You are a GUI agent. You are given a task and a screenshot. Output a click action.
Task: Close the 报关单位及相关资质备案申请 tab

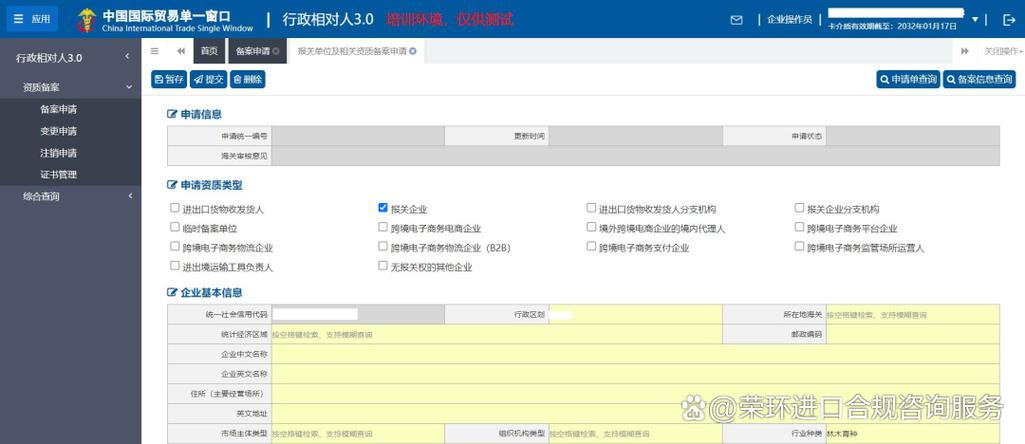coord(412,51)
